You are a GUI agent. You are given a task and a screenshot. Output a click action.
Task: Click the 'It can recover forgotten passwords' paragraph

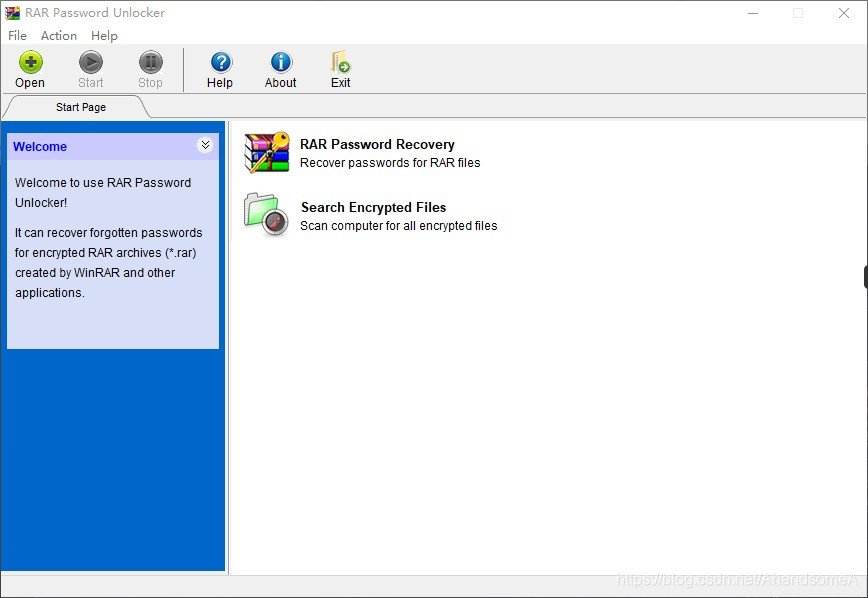click(x=108, y=262)
